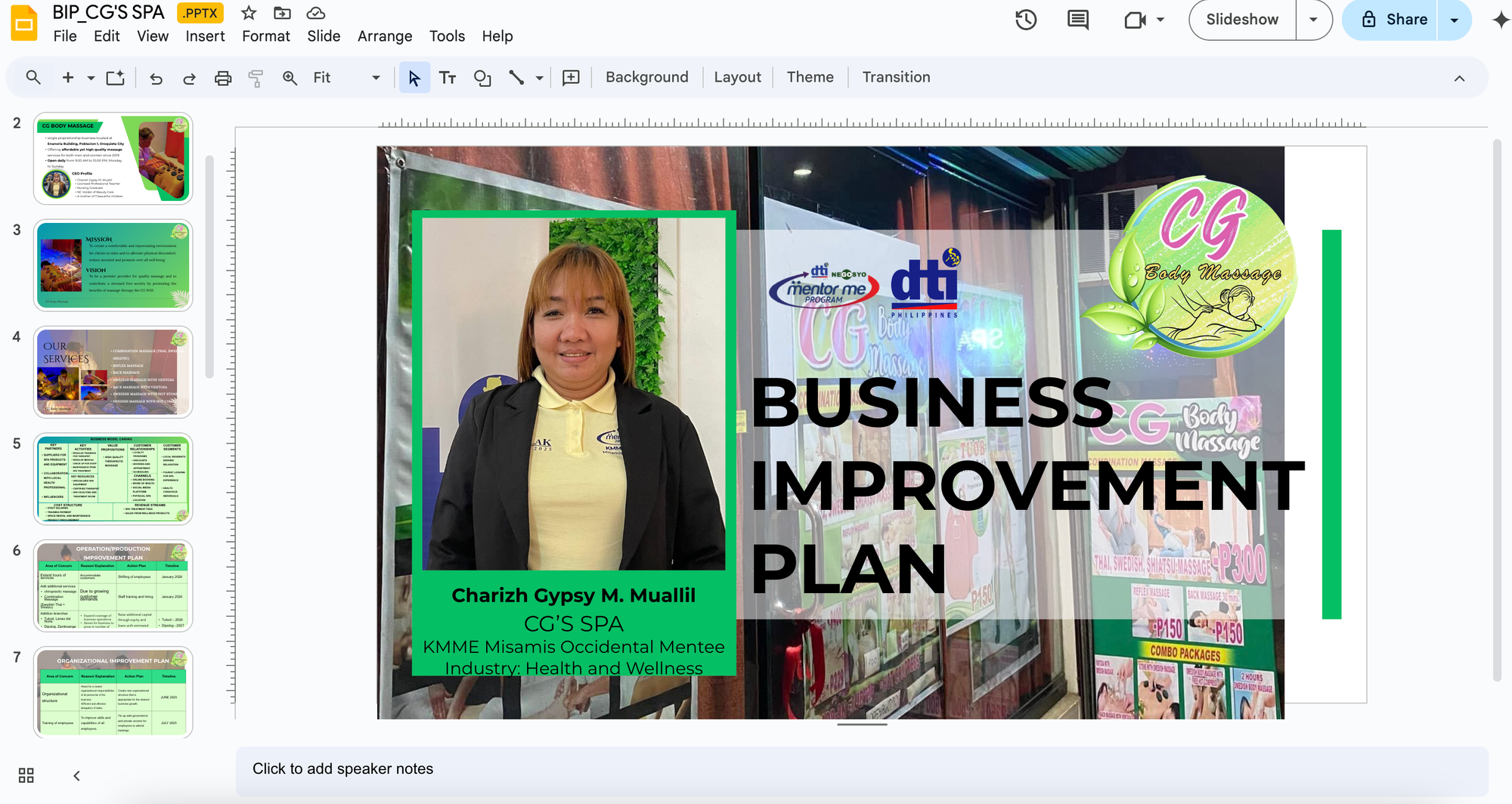1512x804 pixels.
Task: Click the Transition button
Action: coord(897,77)
